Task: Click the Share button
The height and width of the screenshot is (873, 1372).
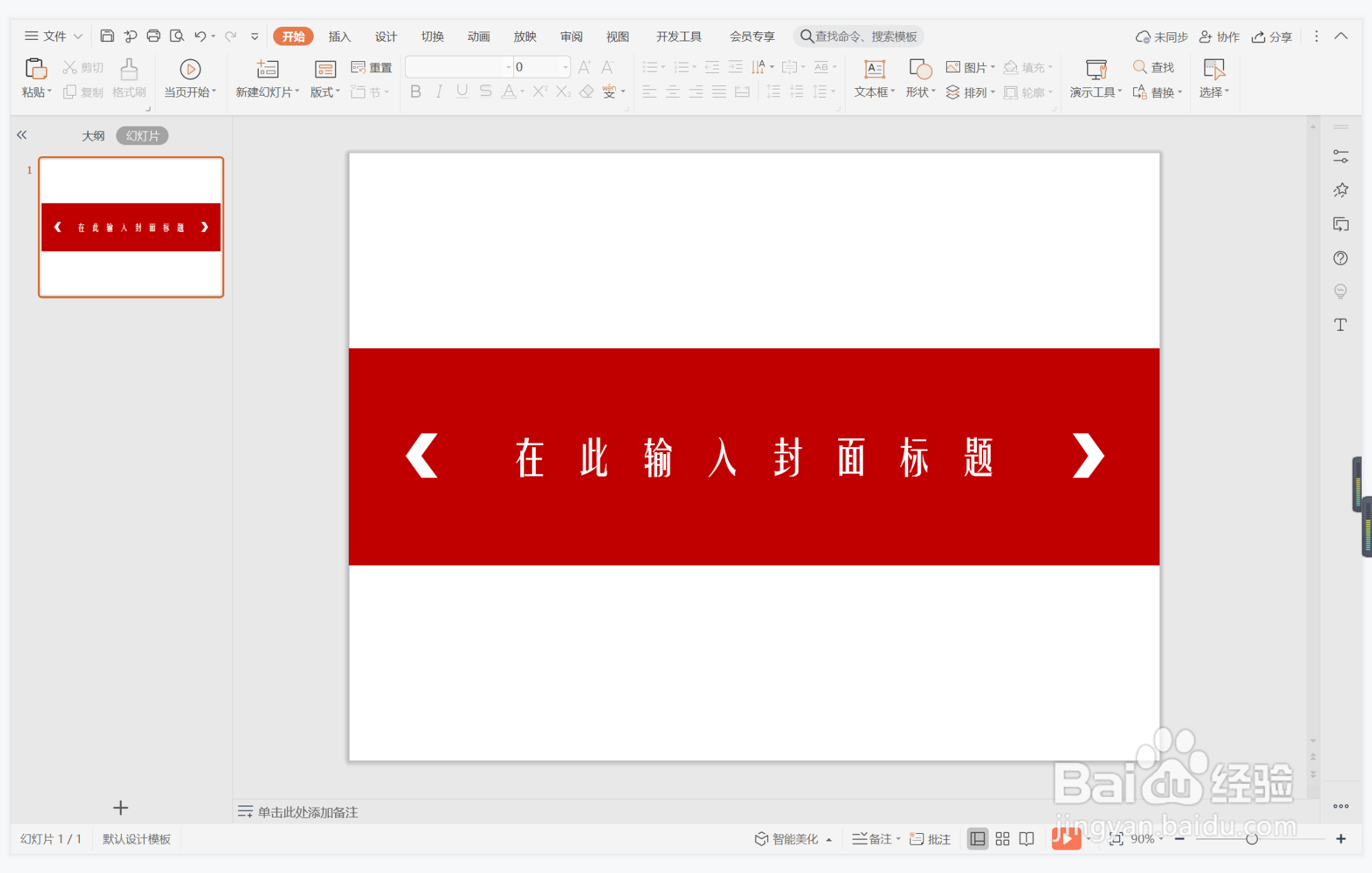Action: pyautogui.click(x=1272, y=36)
